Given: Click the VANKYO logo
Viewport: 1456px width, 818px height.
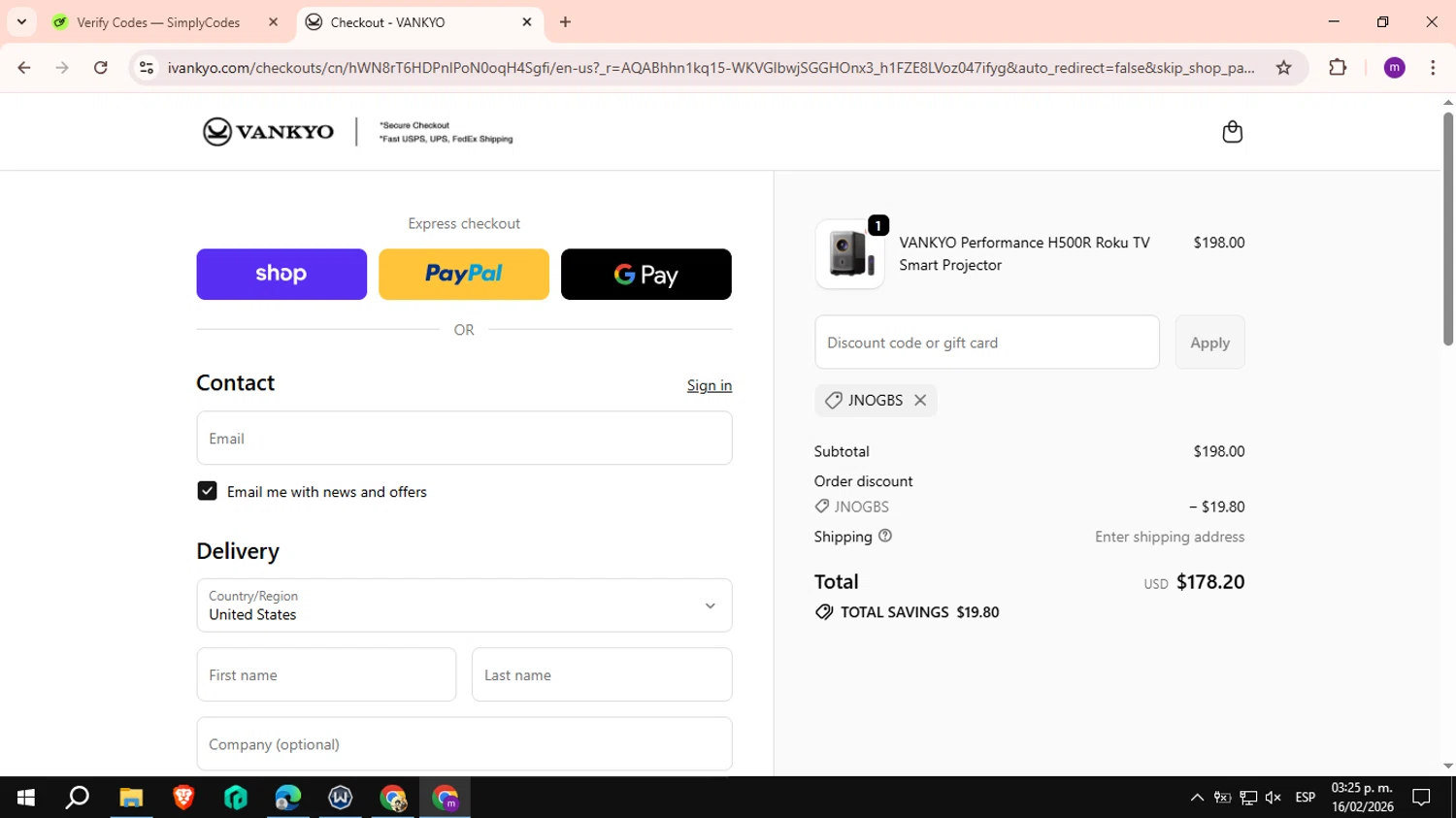Looking at the screenshot, I should tap(268, 131).
